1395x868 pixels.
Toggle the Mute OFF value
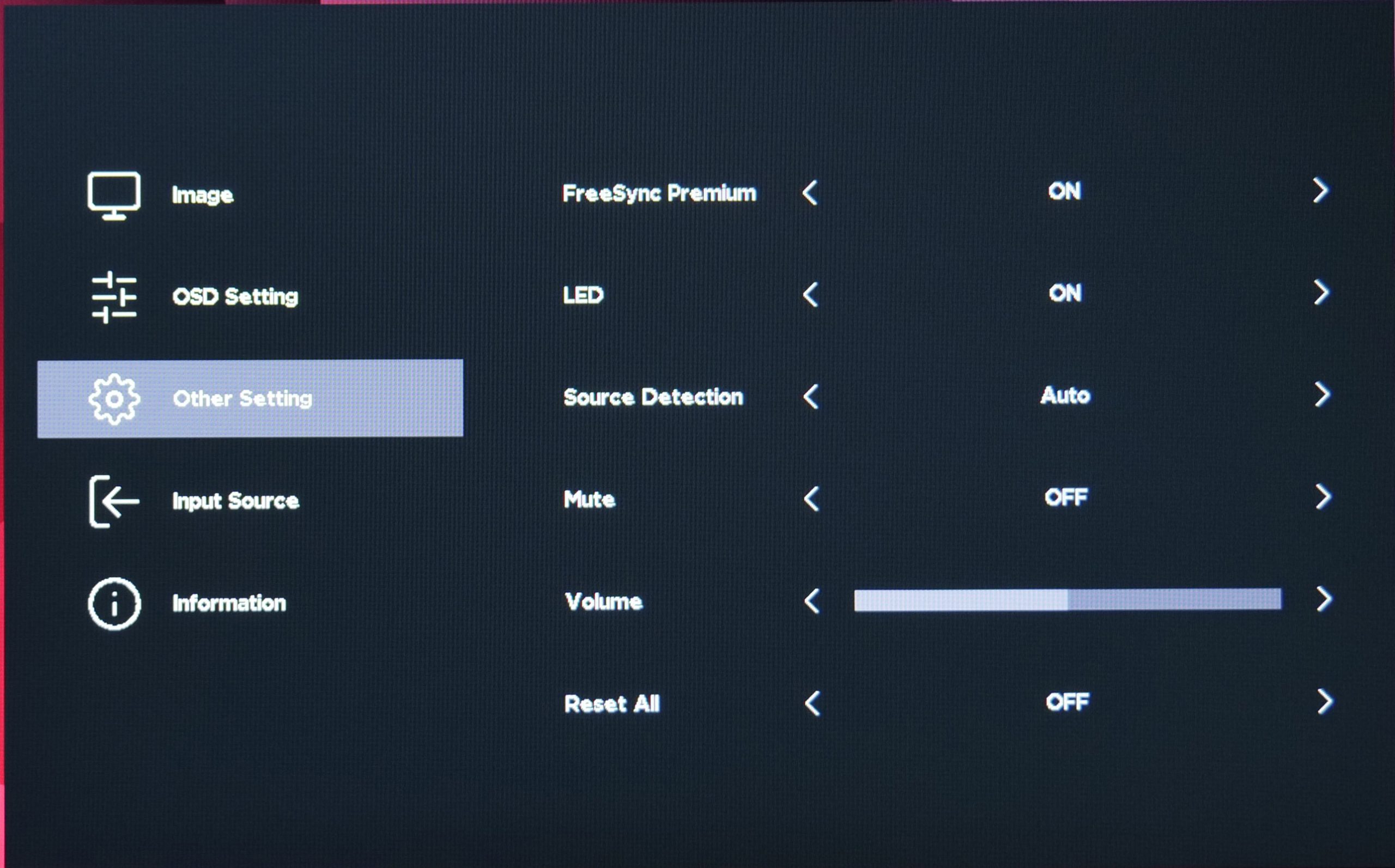[1066, 497]
